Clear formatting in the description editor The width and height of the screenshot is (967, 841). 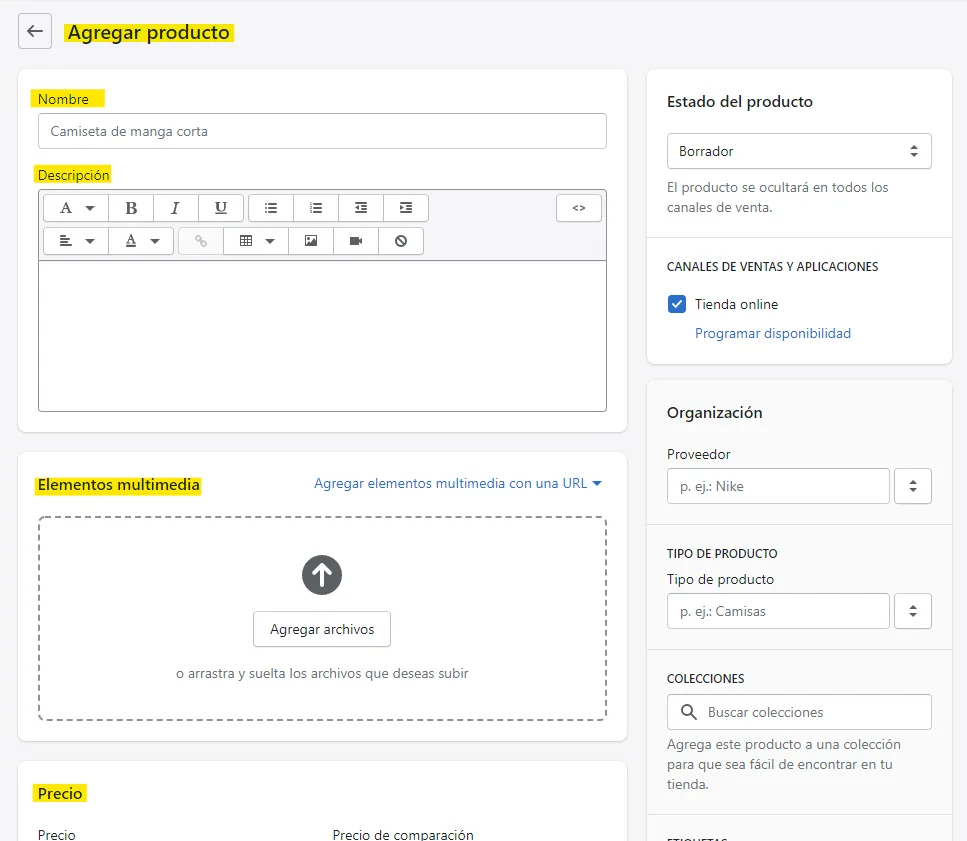pyautogui.click(x=400, y=240)
